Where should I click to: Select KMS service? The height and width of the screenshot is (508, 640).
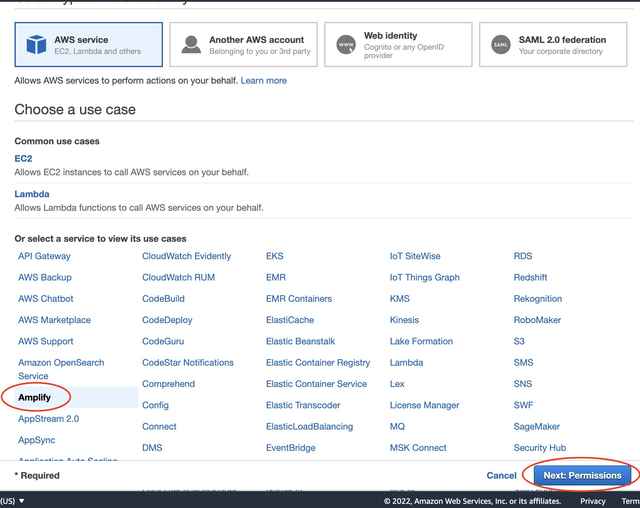tap(400, 298)
